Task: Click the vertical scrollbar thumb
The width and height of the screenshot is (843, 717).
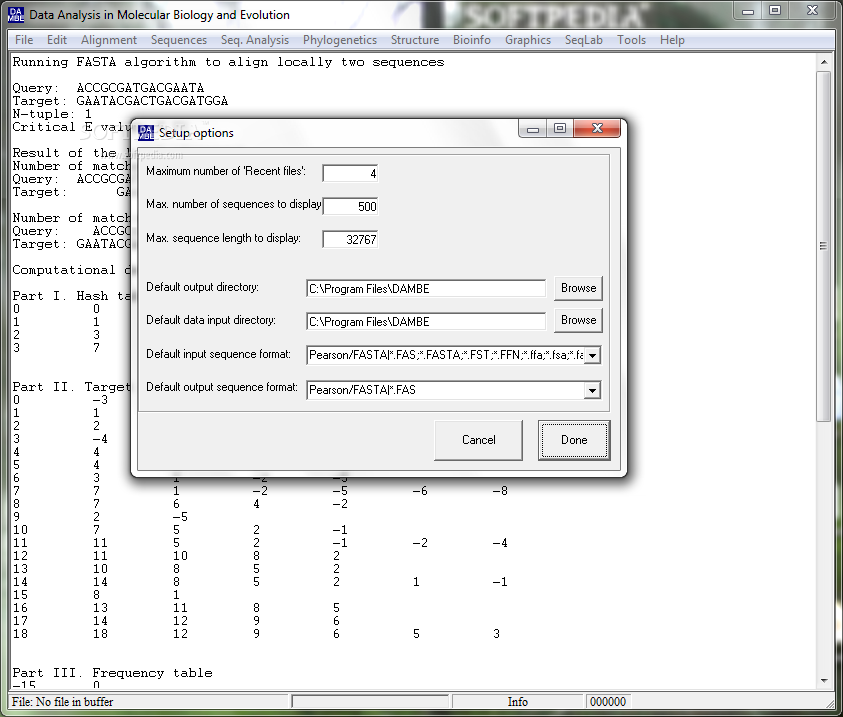Action: [824, 246]
